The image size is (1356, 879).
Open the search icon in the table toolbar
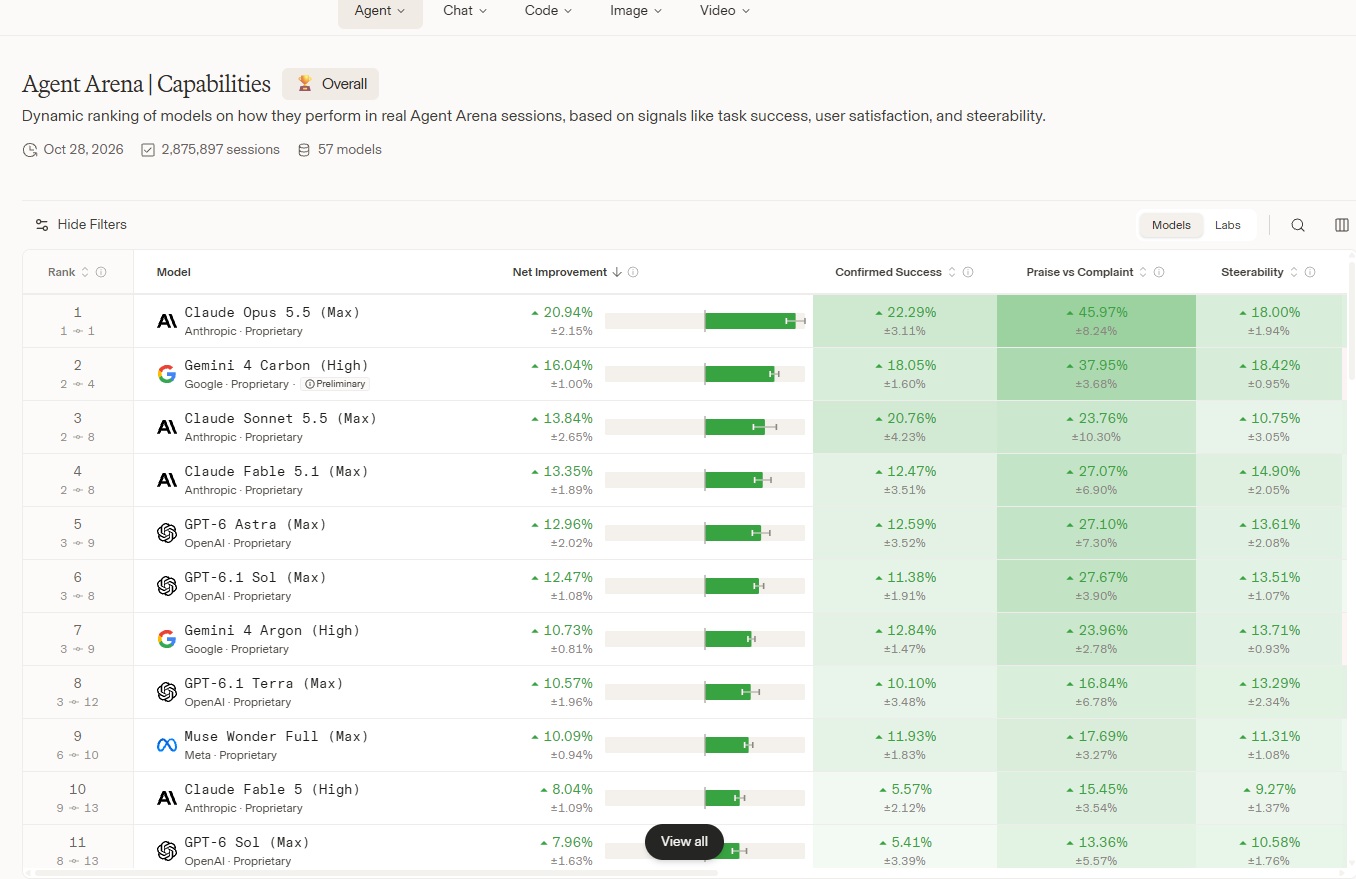1298,225
